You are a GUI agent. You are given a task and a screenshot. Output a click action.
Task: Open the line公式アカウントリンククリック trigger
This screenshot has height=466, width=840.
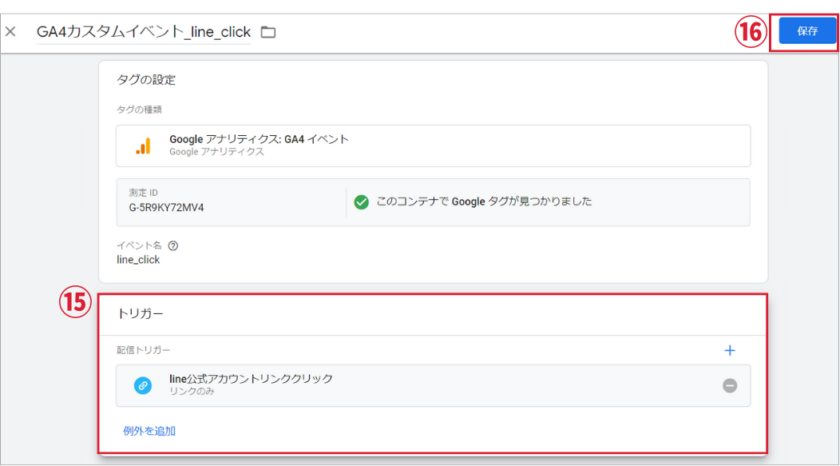click(x=251, y=379)
